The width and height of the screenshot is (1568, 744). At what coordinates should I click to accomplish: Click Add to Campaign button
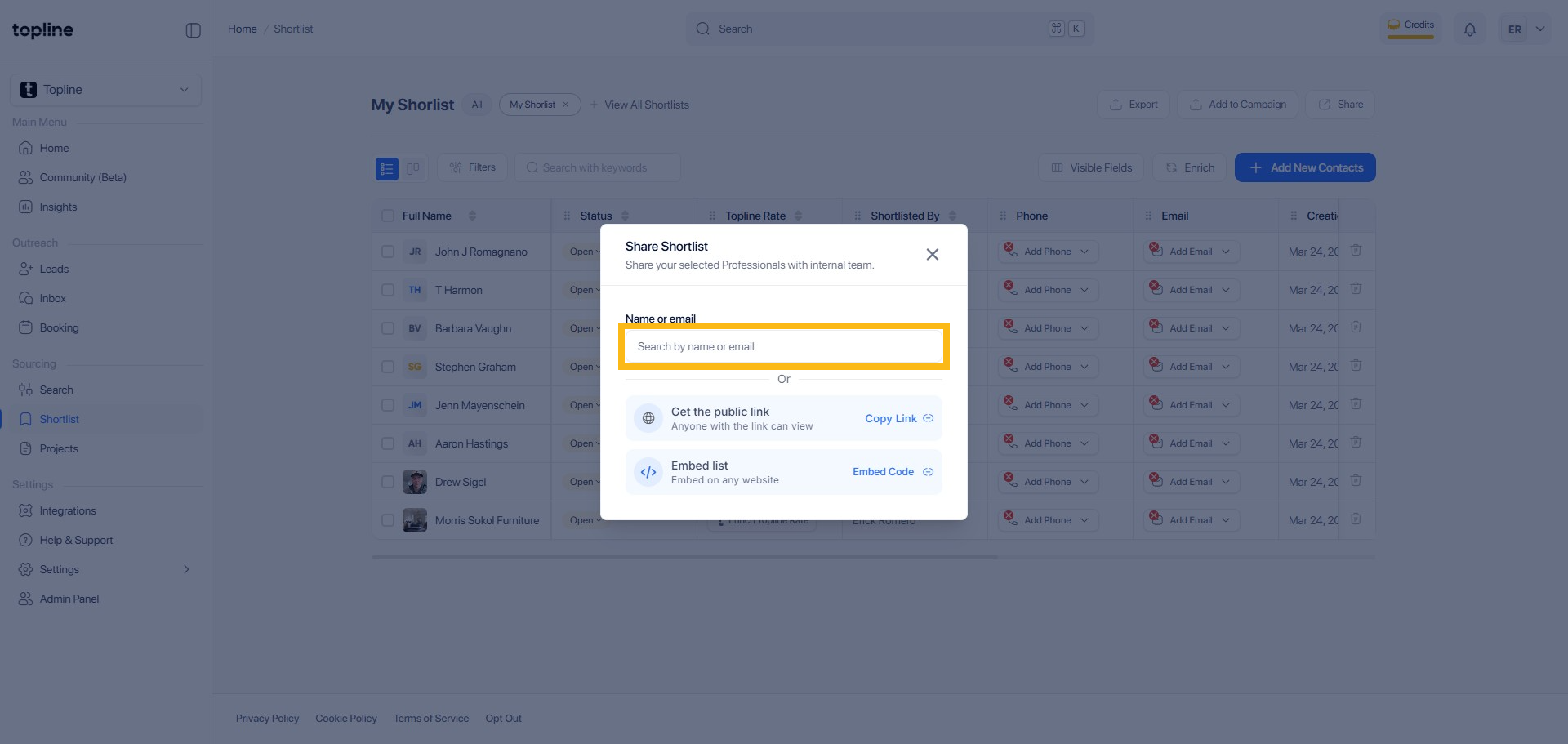click(1237, 105)
